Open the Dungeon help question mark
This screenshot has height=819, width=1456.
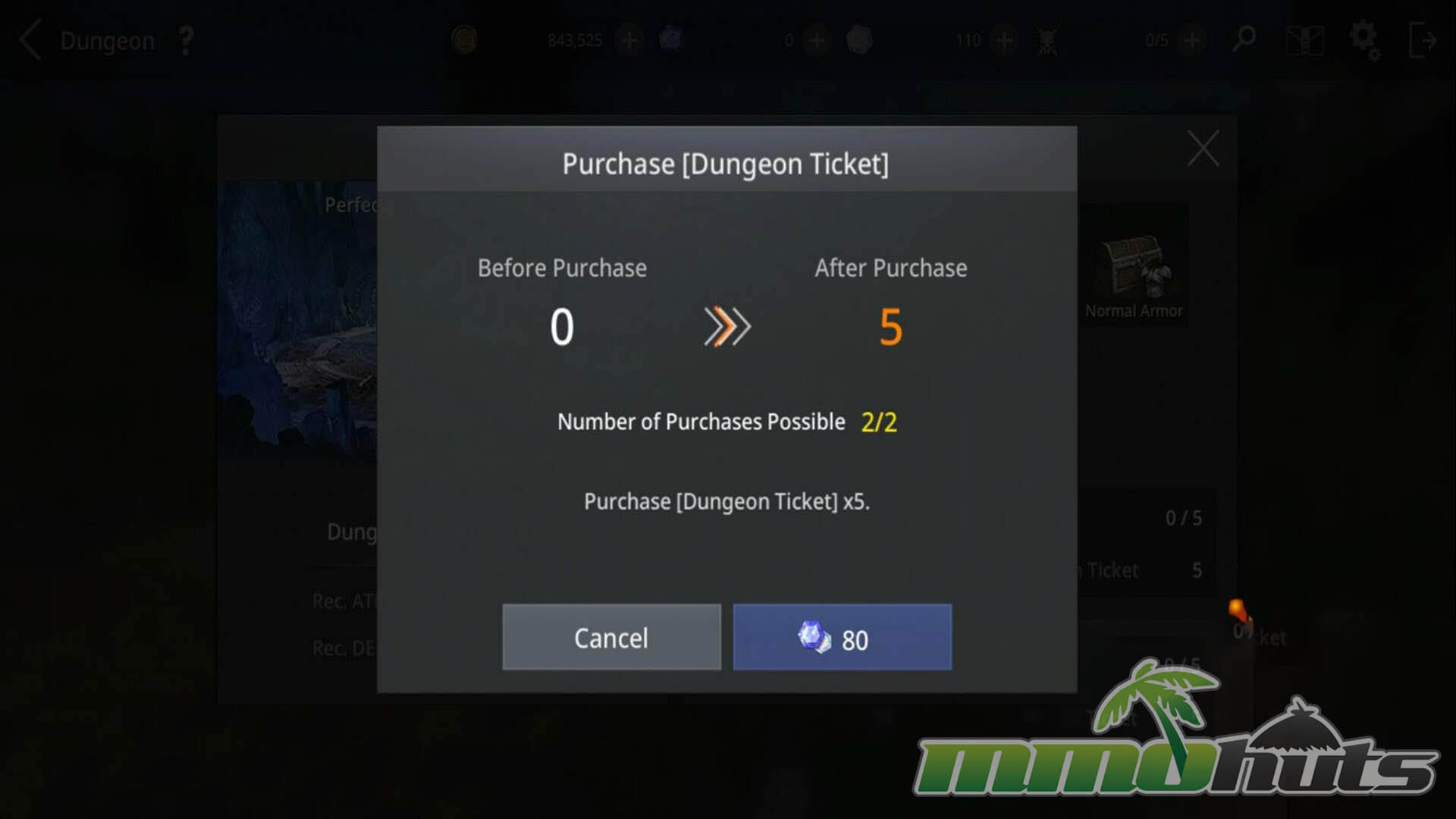click(x=186, y=40)
